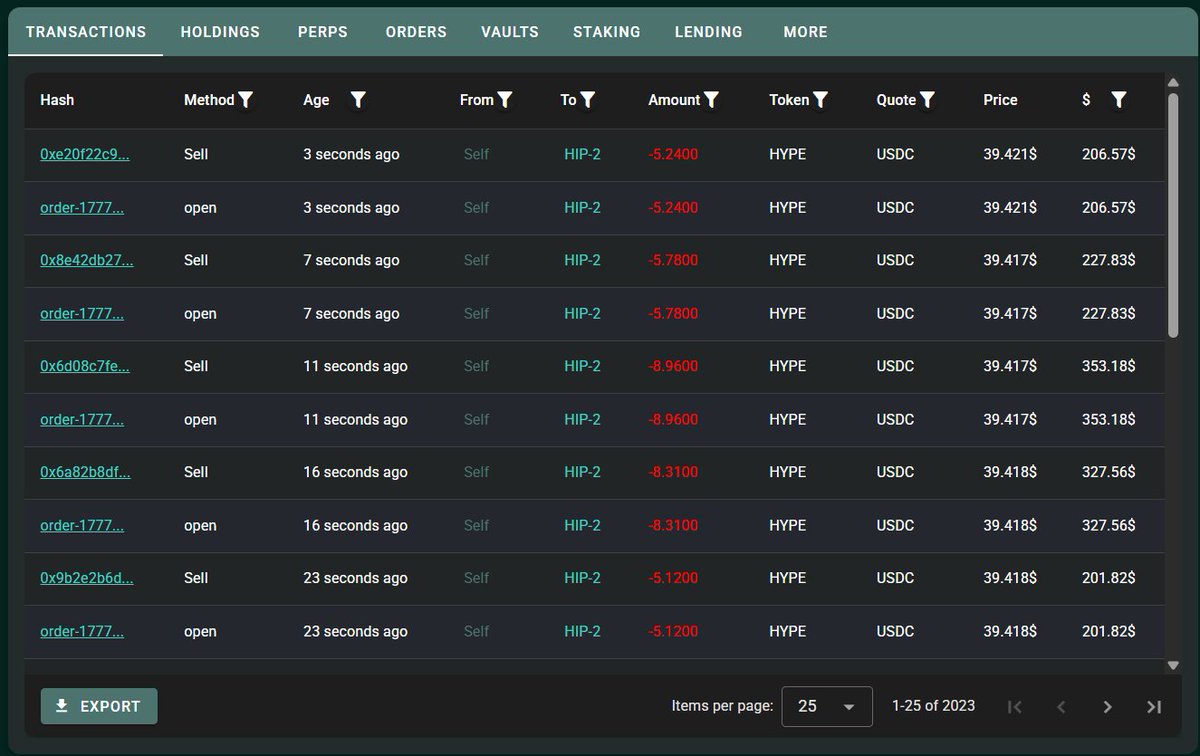Click the Age column filter icon
Screen dimensions: 1200x756
tap(358, 100)
